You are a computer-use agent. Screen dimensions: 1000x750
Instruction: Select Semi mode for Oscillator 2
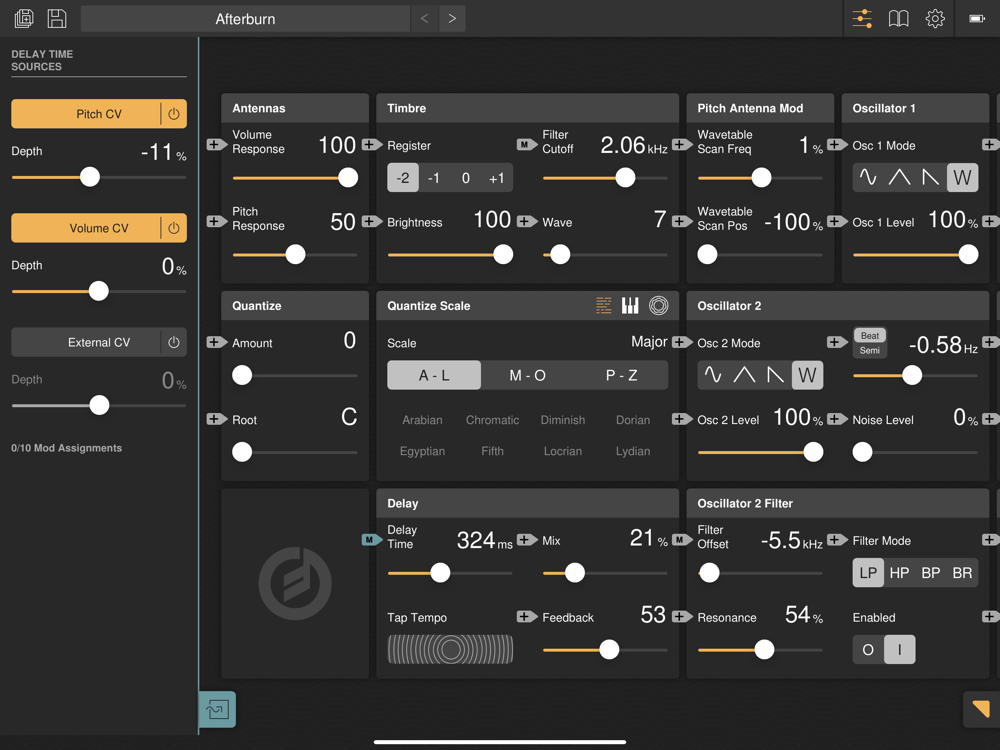pyautogui.click(x=870, y=350)
